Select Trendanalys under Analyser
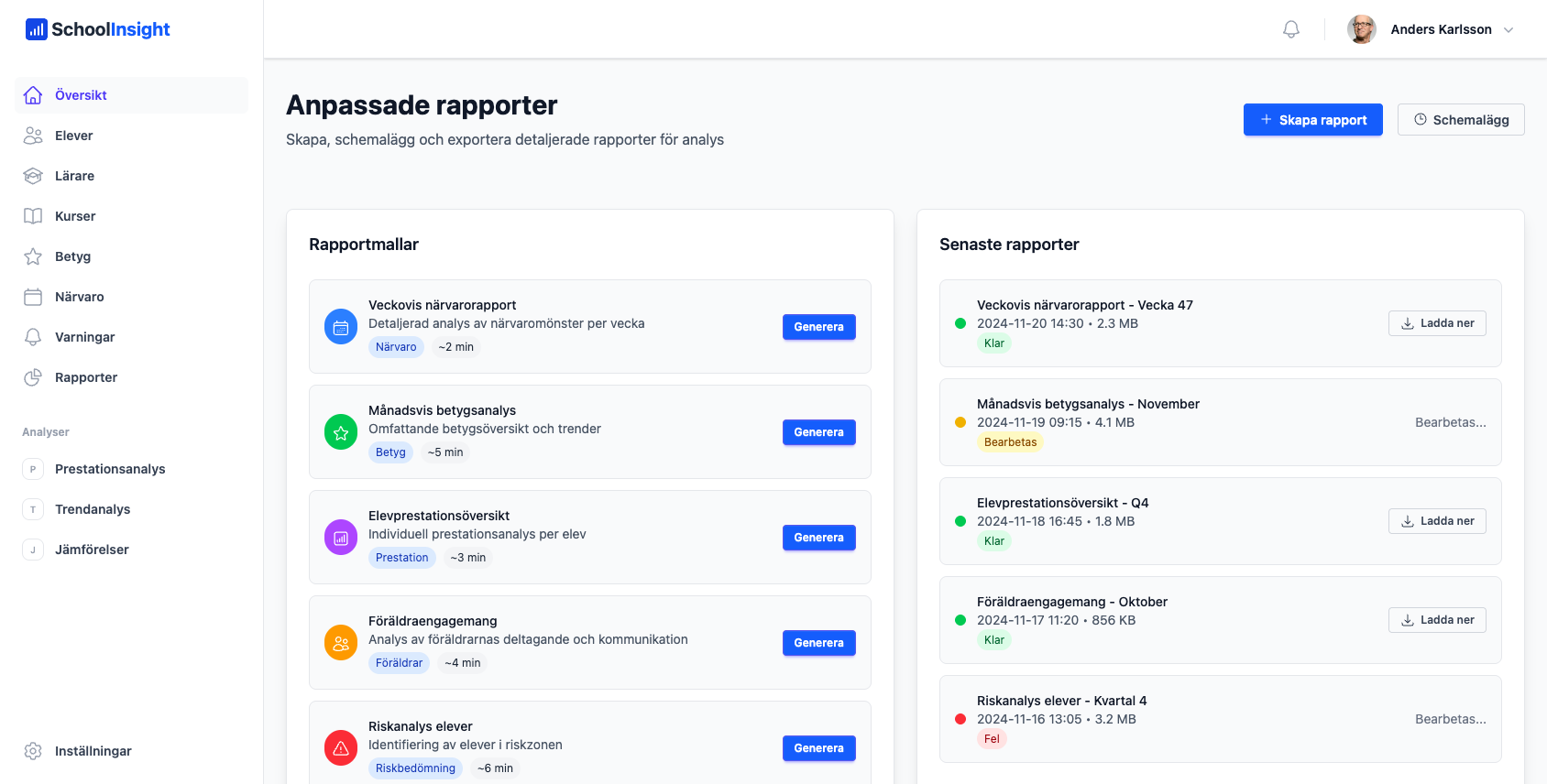1547x784 pixels. pos(92,509)
